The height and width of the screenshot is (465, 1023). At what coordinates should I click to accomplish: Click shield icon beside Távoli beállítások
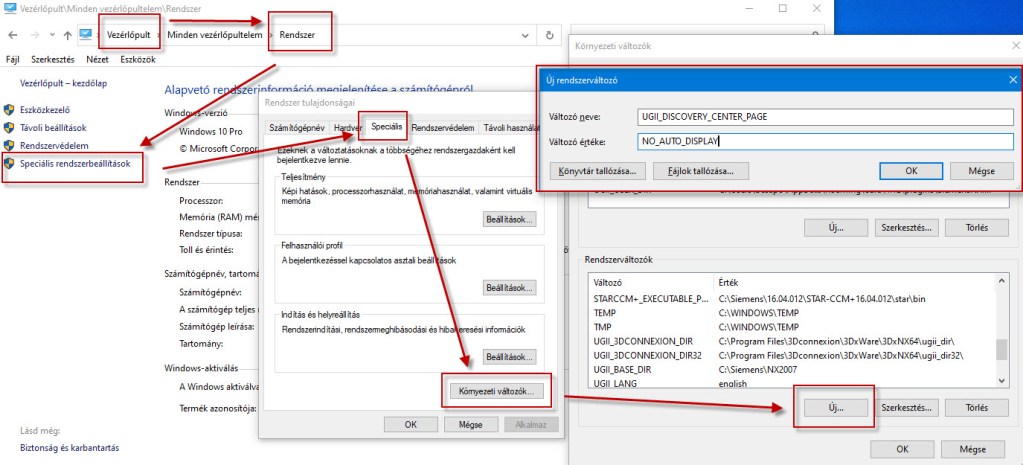[x=10, y=128]
